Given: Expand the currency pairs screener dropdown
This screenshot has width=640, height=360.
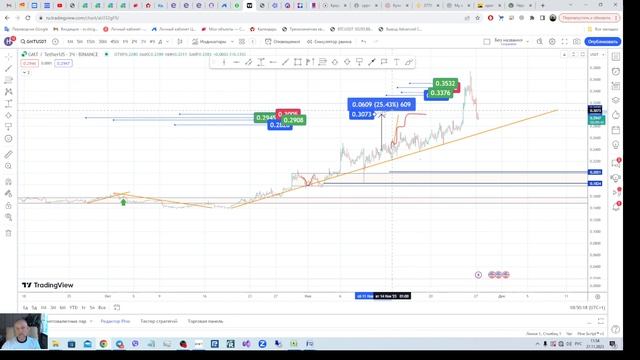Looking at the screenshot, I should click(x=91, y=321).
